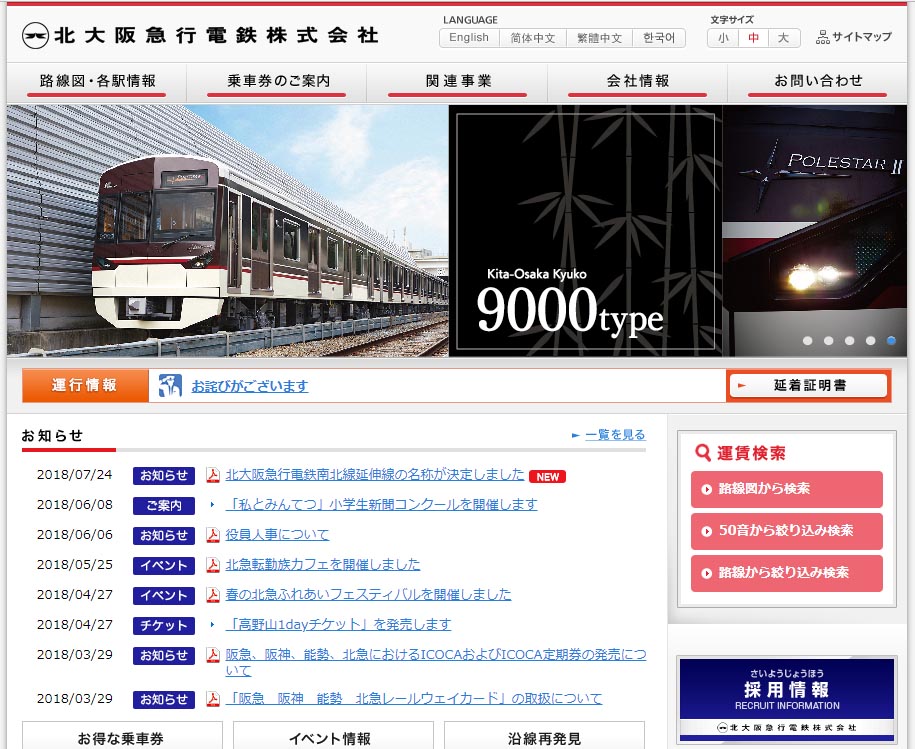Click the red NEW badge icon
This screenshot has width=915, height=749.
pos(547,476)
